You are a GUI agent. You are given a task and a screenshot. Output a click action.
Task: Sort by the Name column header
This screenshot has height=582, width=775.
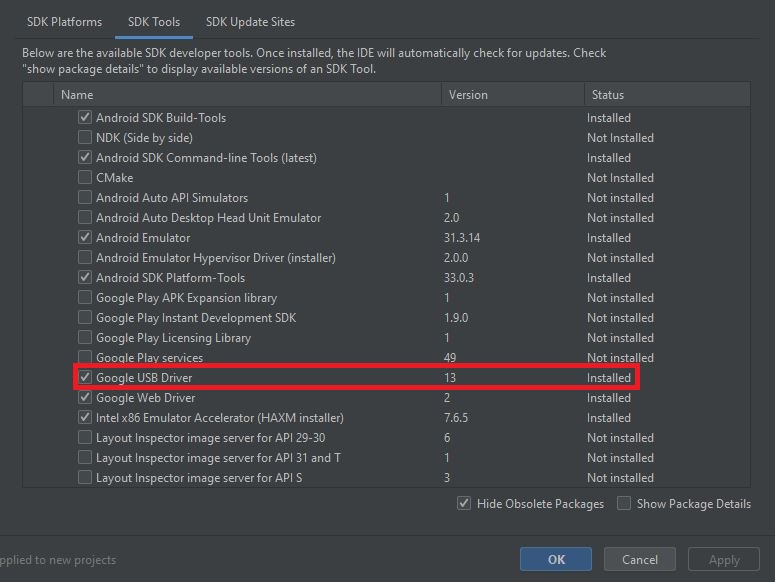[x=247, y=94]
